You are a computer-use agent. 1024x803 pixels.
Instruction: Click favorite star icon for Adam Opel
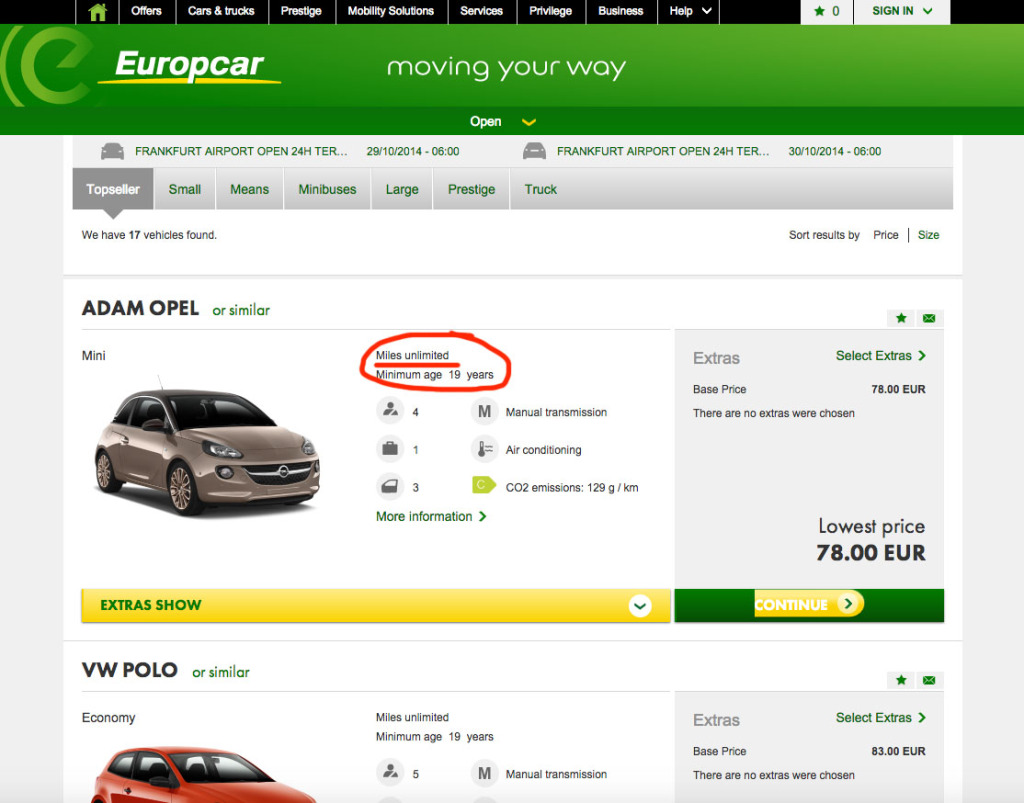click(901, 318)
